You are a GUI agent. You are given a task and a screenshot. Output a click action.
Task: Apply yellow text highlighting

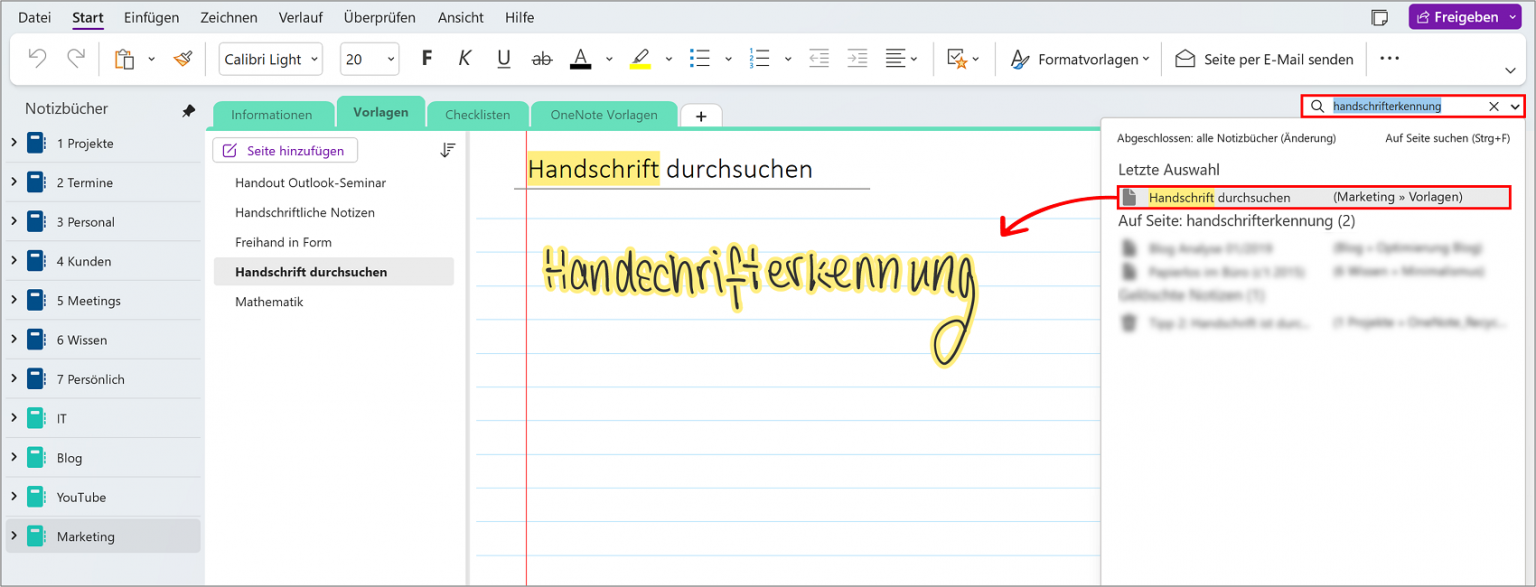coord(640,58)
